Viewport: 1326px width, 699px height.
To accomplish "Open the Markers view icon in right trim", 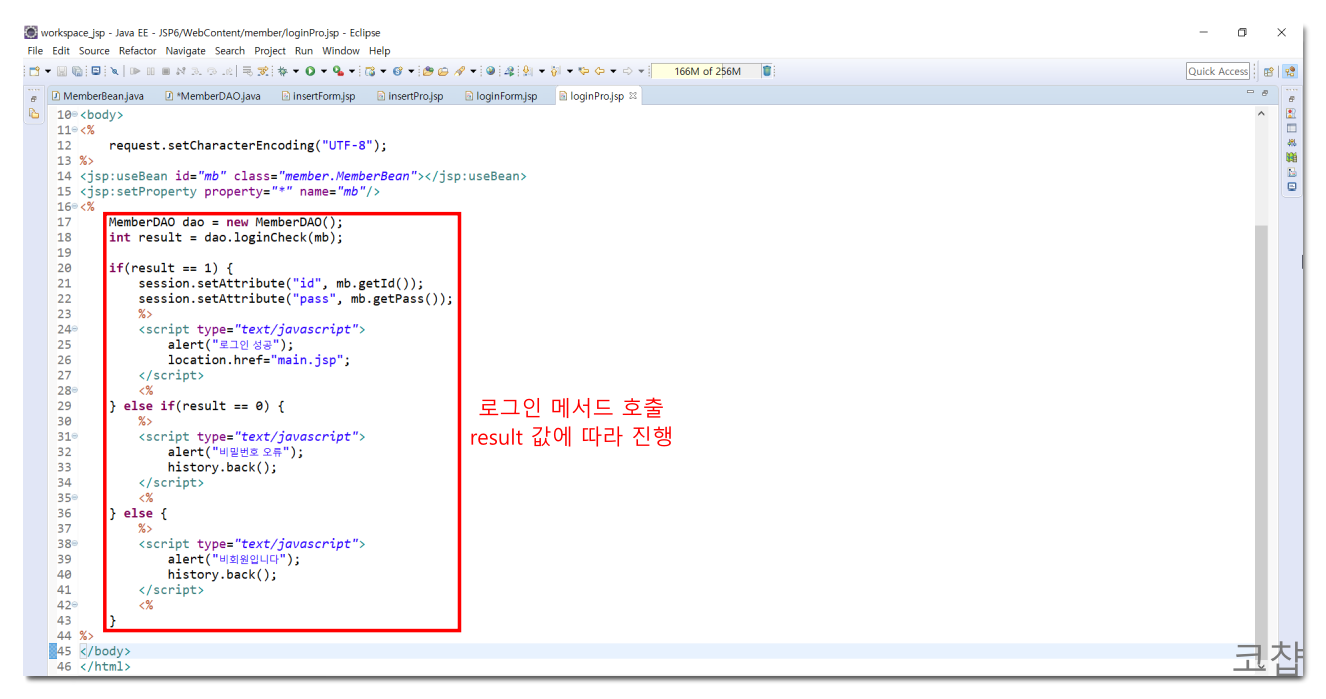I will (1292, 114).
